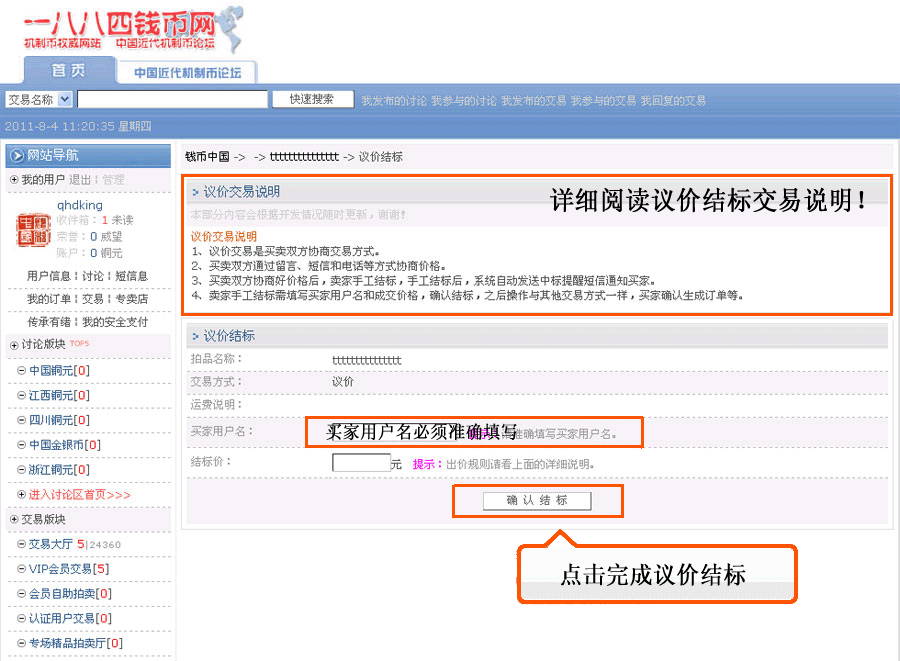Image resolution: width=900 pixels, height=661 pixels.
Task: Expand the 我的用户 section
Action: (14, 180)
